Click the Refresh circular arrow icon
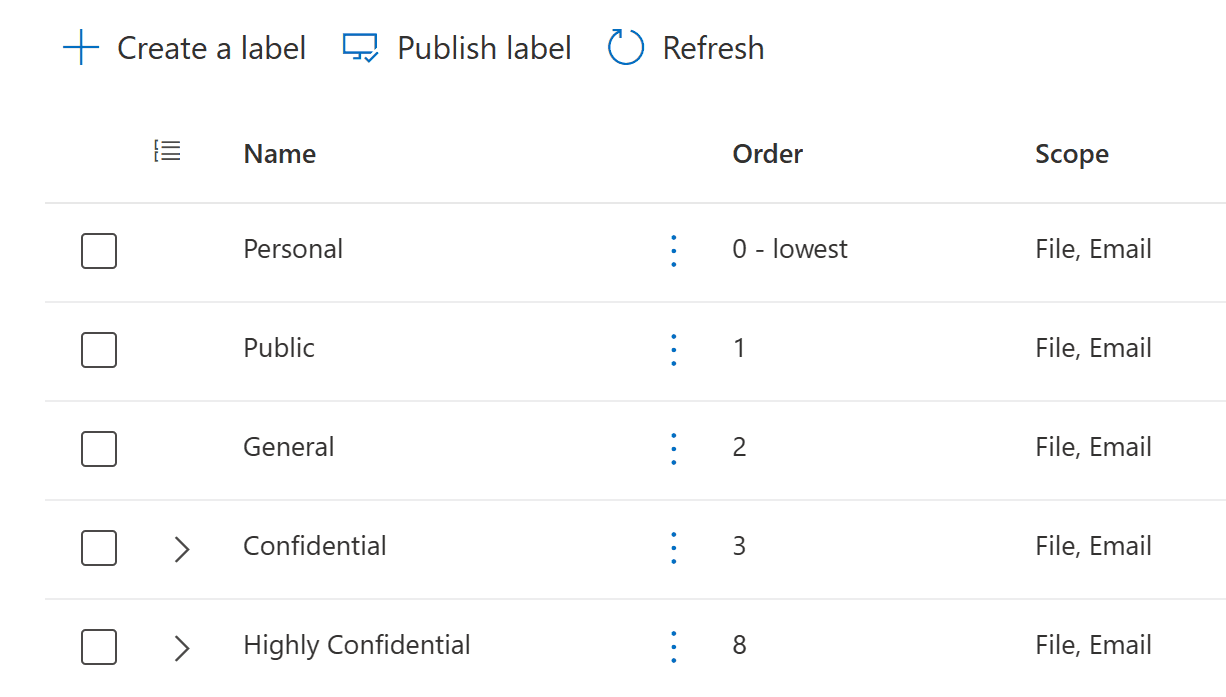This screenshot has height=697, width=1226. [x=624, y=47]
